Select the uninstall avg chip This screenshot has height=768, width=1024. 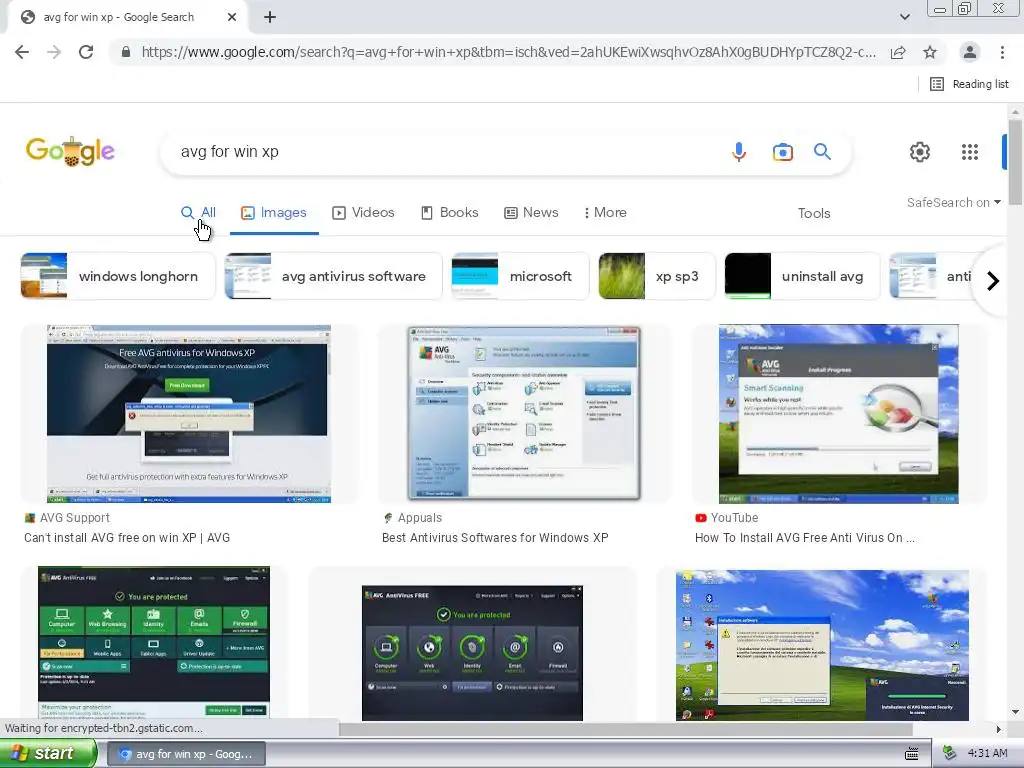click(x=802, y=276)
